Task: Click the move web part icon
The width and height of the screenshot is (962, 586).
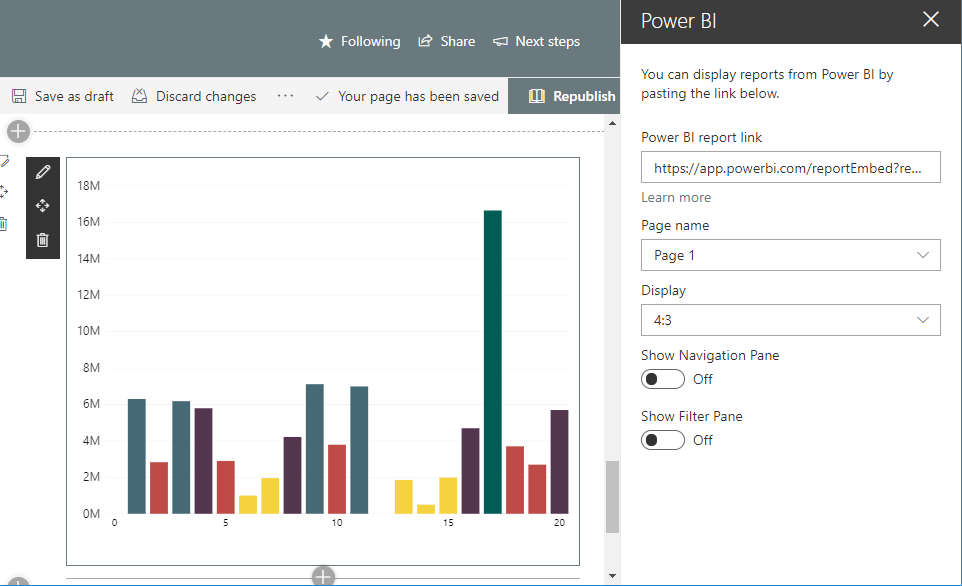Action: point(42,205)
